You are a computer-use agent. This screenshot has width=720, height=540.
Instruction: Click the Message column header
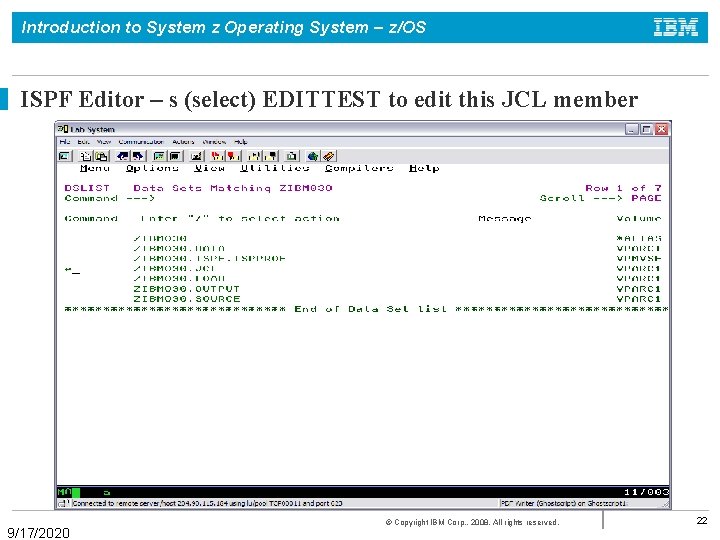(x=505, y=219)
